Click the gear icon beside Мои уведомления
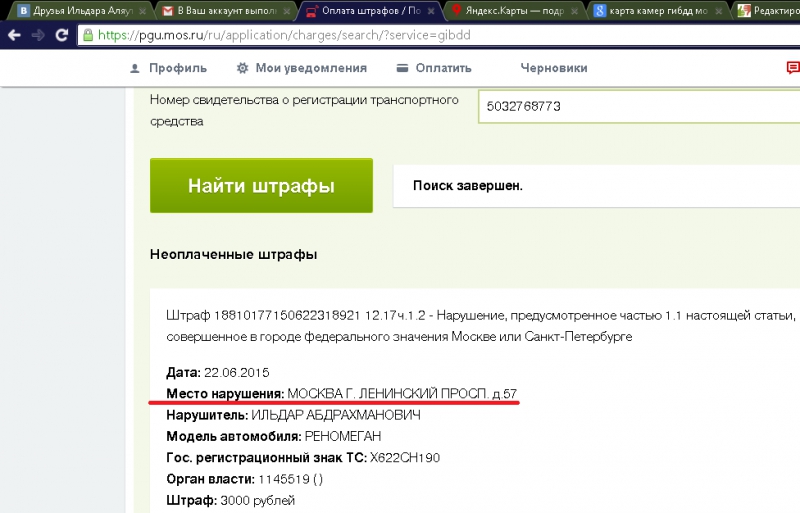800x513 pixels. tap(242, 68)
